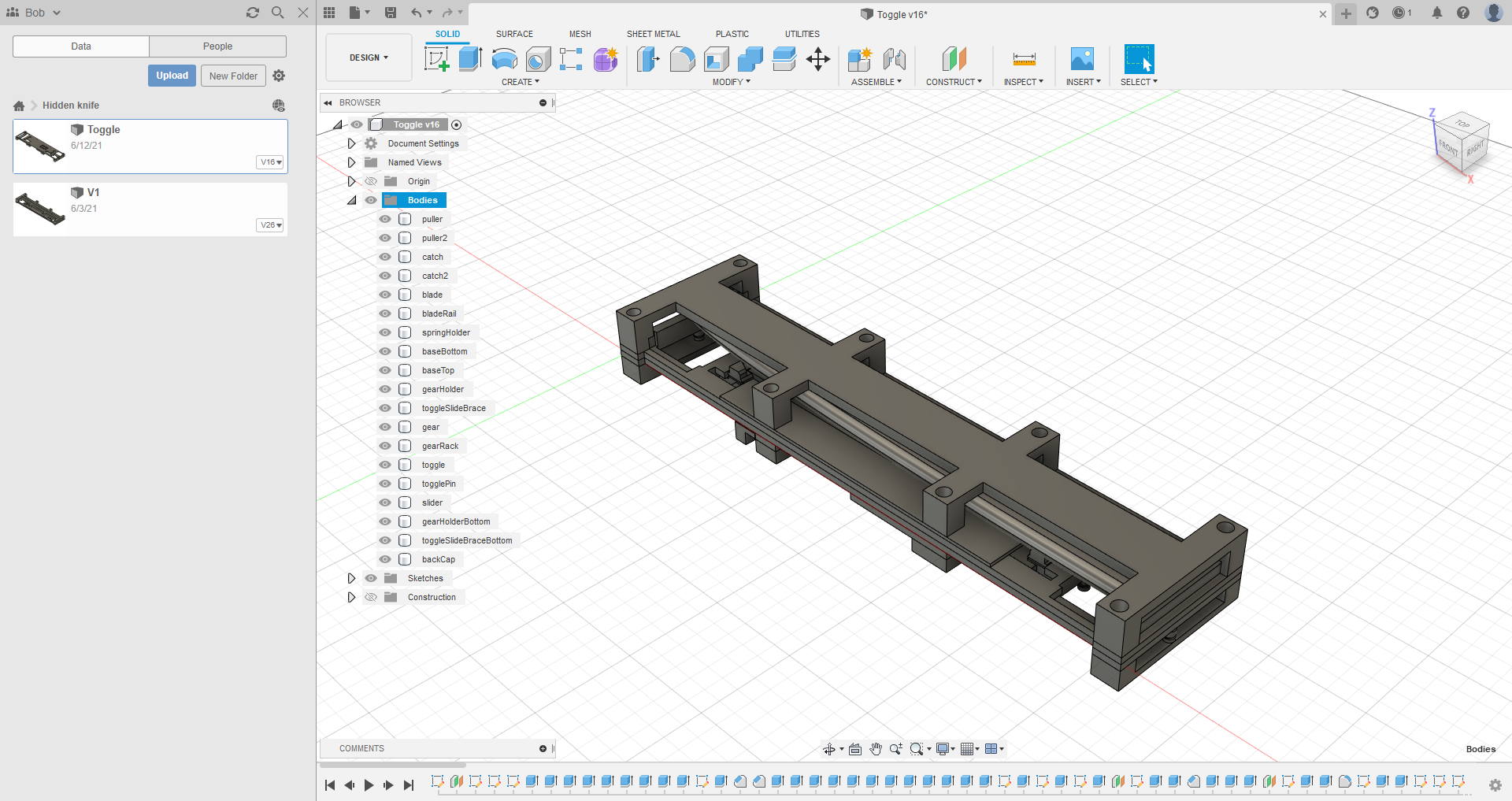Expand Document Settings node
The image size is (1512, 801).
click(351, 143)
